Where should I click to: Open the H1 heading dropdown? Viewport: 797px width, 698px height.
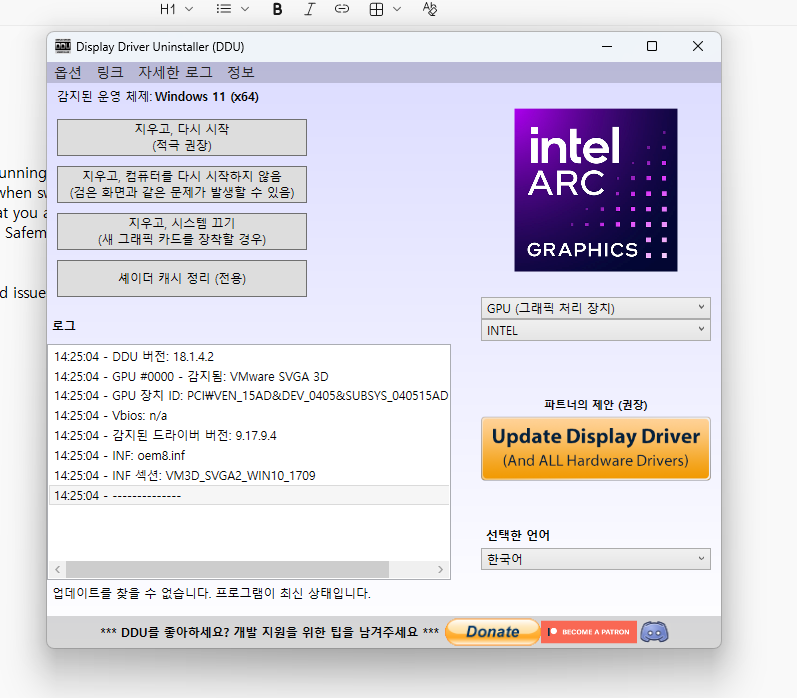click(x=176, y=9)
